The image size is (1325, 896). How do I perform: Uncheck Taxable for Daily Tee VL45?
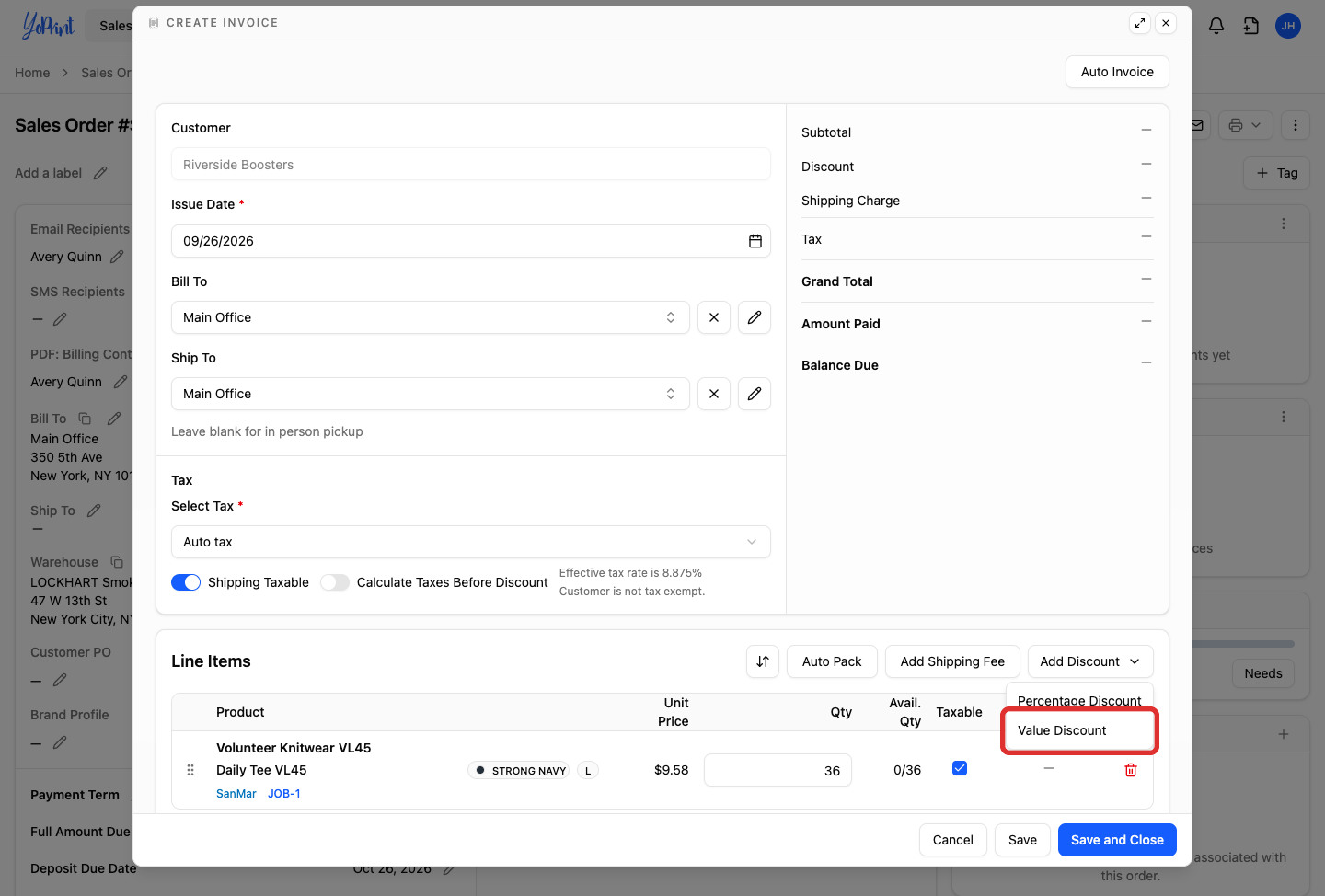pyautogui.click(x=960, y=768)
